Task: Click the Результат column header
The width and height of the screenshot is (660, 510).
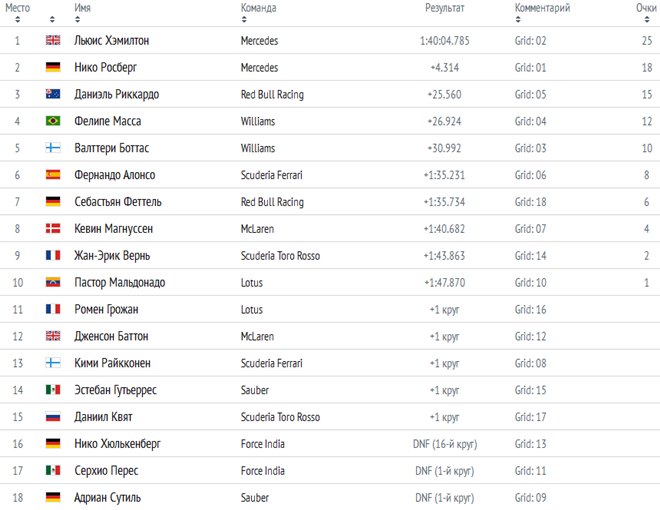Action: point(444,8)
